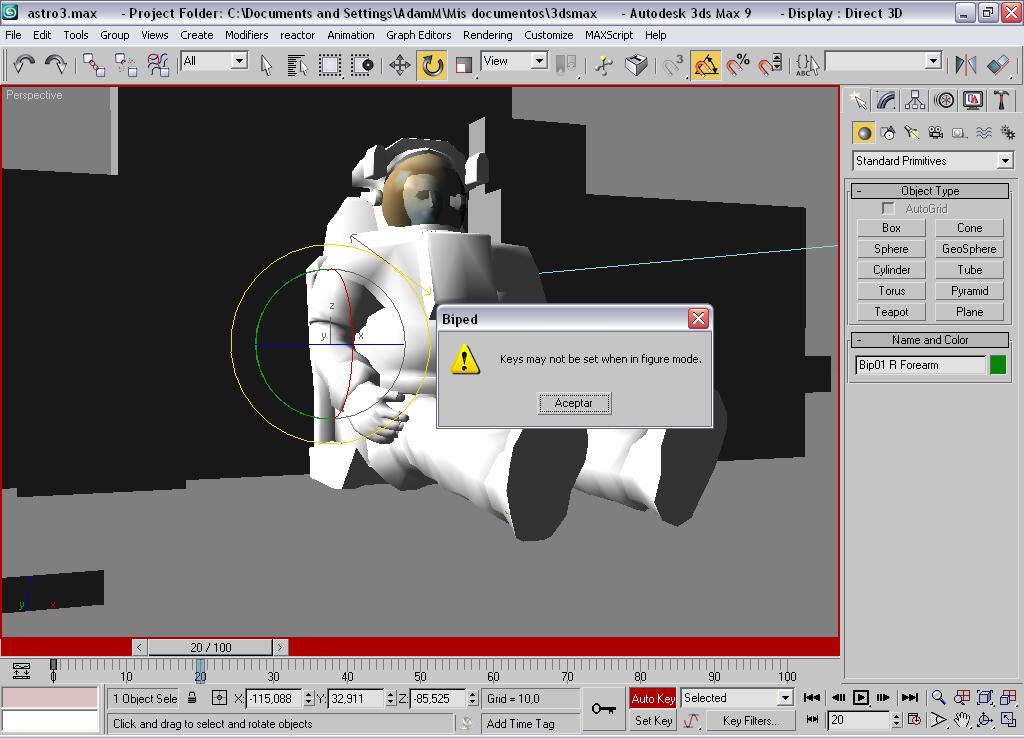
Task: Open the Modifiers menu
Action: click(246, 35)
